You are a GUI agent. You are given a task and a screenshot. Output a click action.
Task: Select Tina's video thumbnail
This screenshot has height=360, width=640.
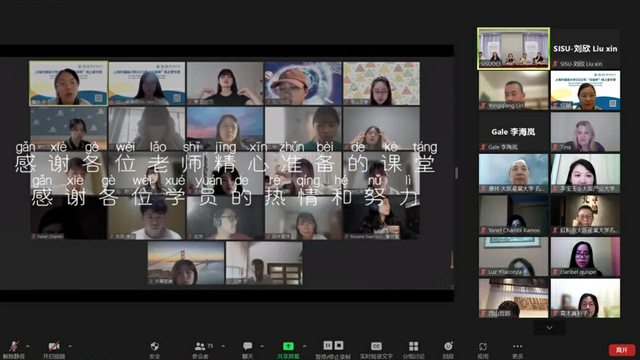point(585,131)
